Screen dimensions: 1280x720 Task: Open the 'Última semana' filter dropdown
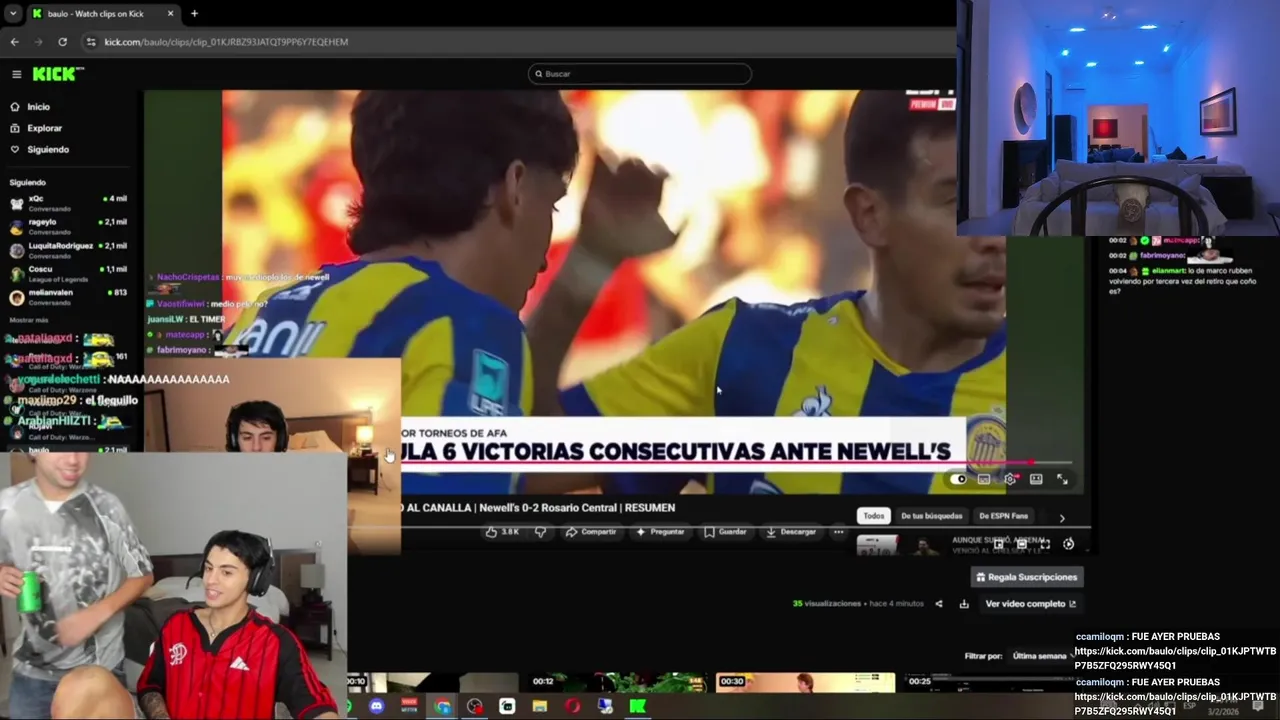coord(1040,656)
